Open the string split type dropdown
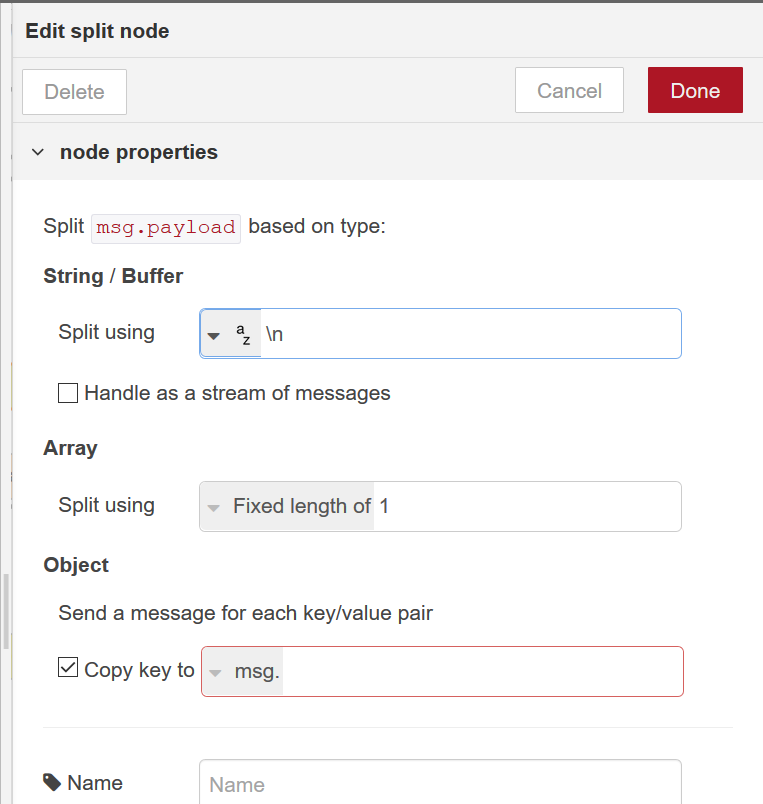 213,336
